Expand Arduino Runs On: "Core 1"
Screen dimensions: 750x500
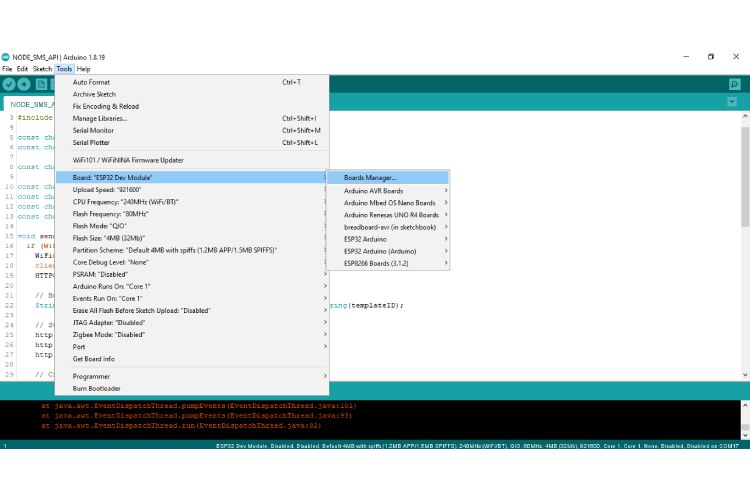click(x=192, y=286)
